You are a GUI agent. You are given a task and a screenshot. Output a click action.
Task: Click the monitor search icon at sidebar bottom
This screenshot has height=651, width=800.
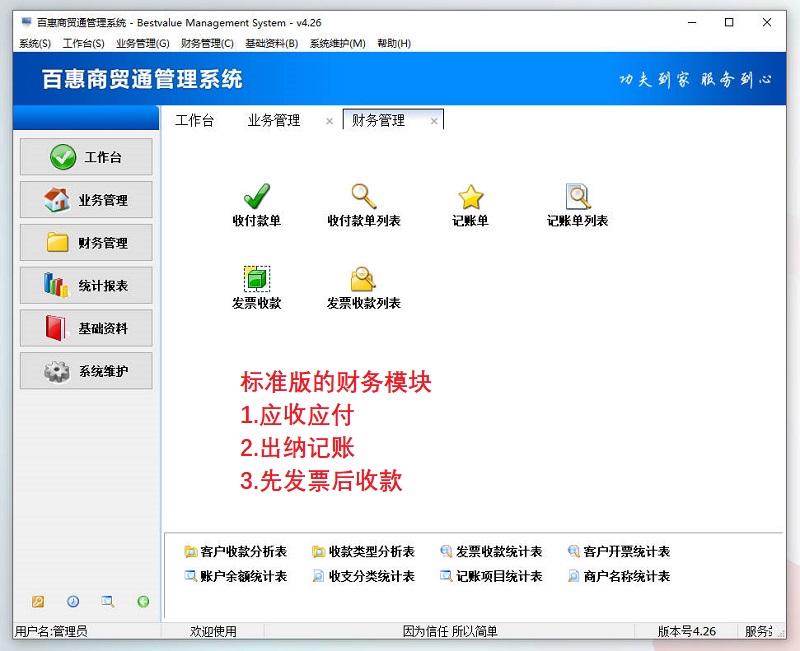tap(108, 602)
